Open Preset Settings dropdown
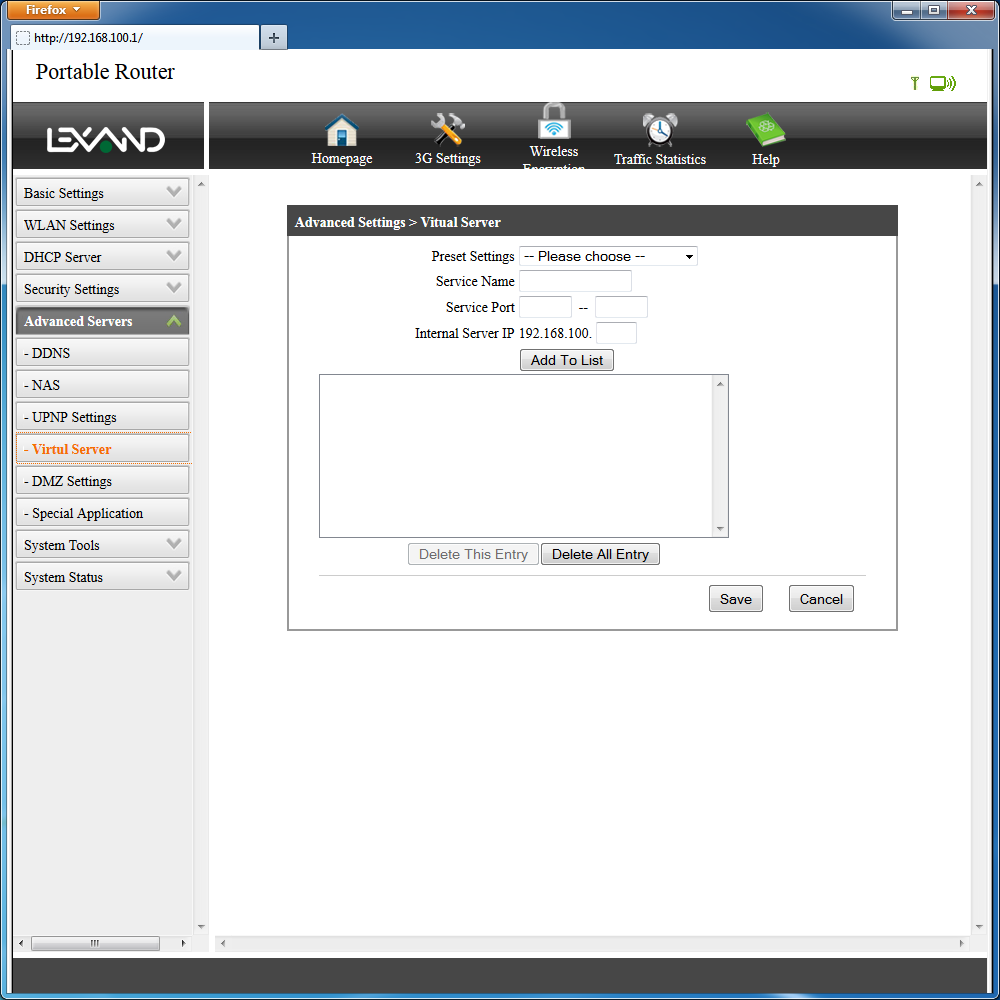Screen dimensions: 1000x1000 (608, 256)
